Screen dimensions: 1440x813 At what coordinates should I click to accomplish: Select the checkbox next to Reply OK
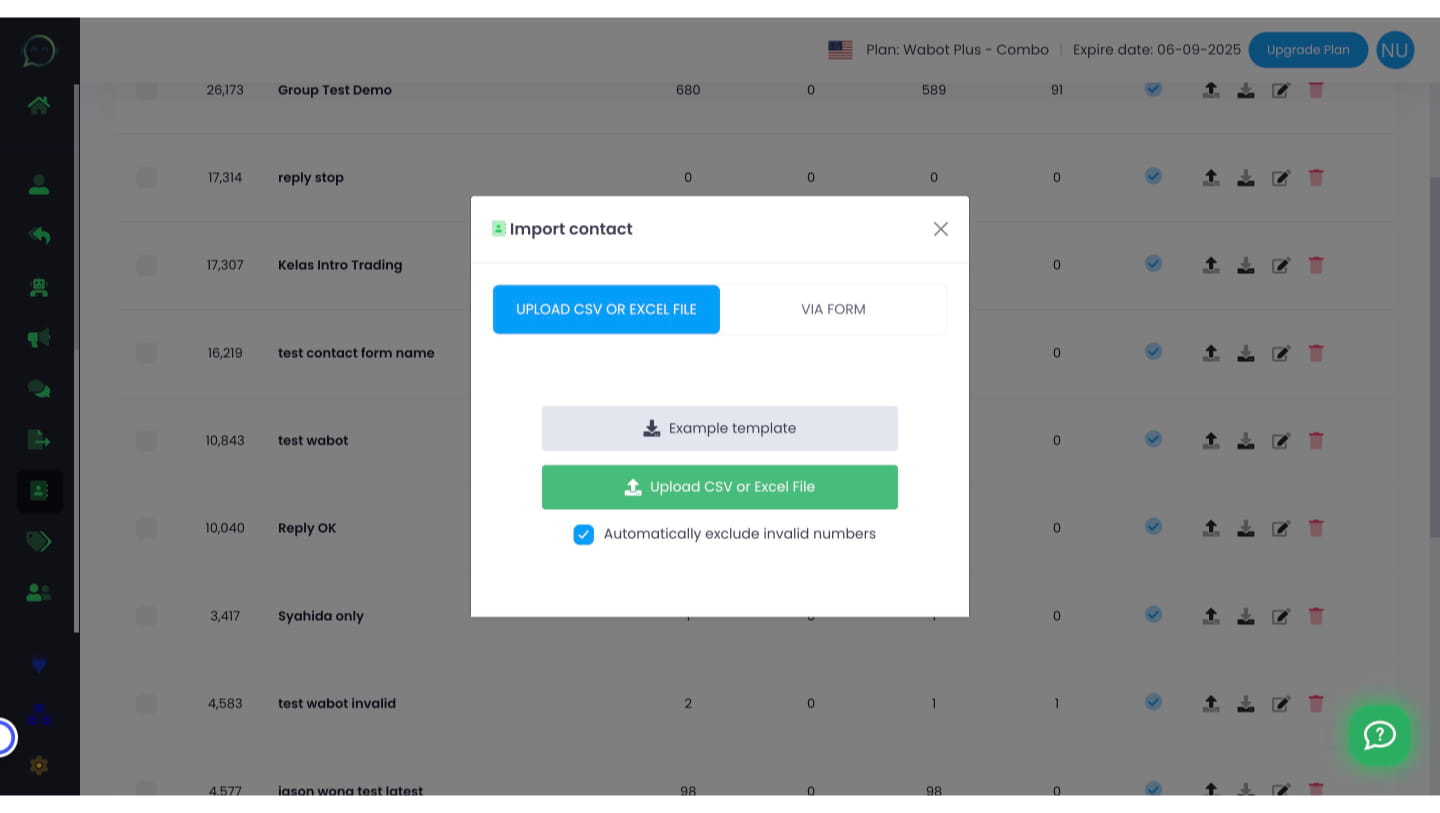pos(146,527)
